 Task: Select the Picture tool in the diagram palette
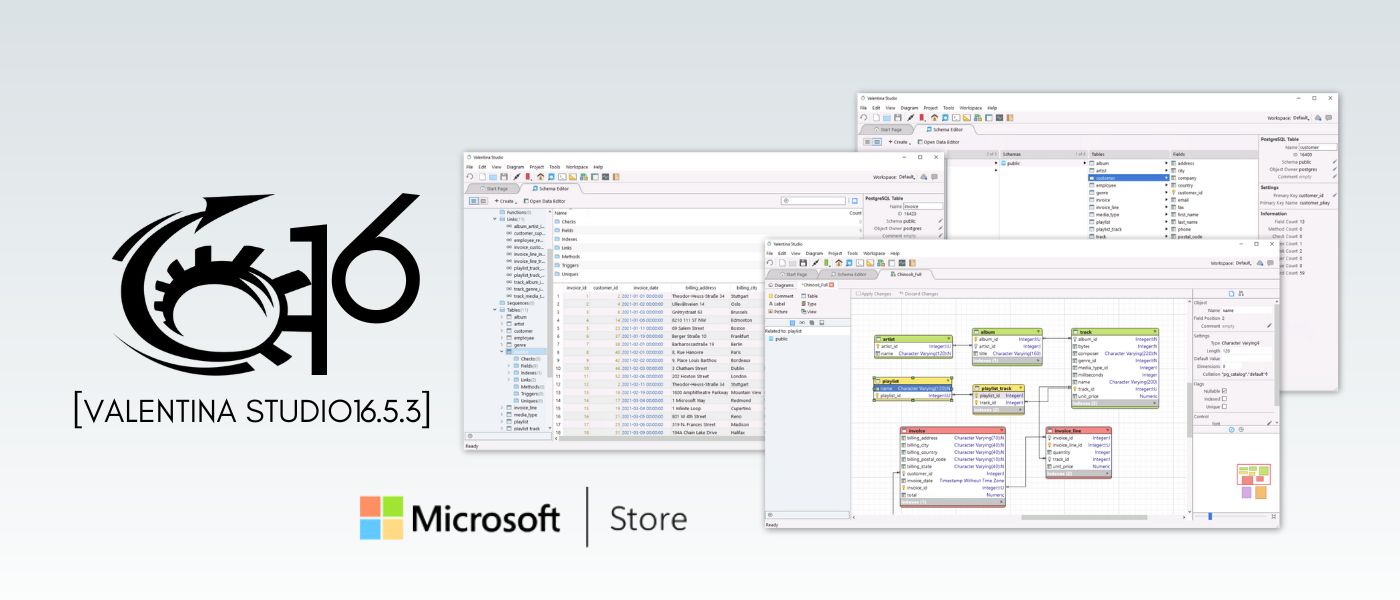pos(778,312)
